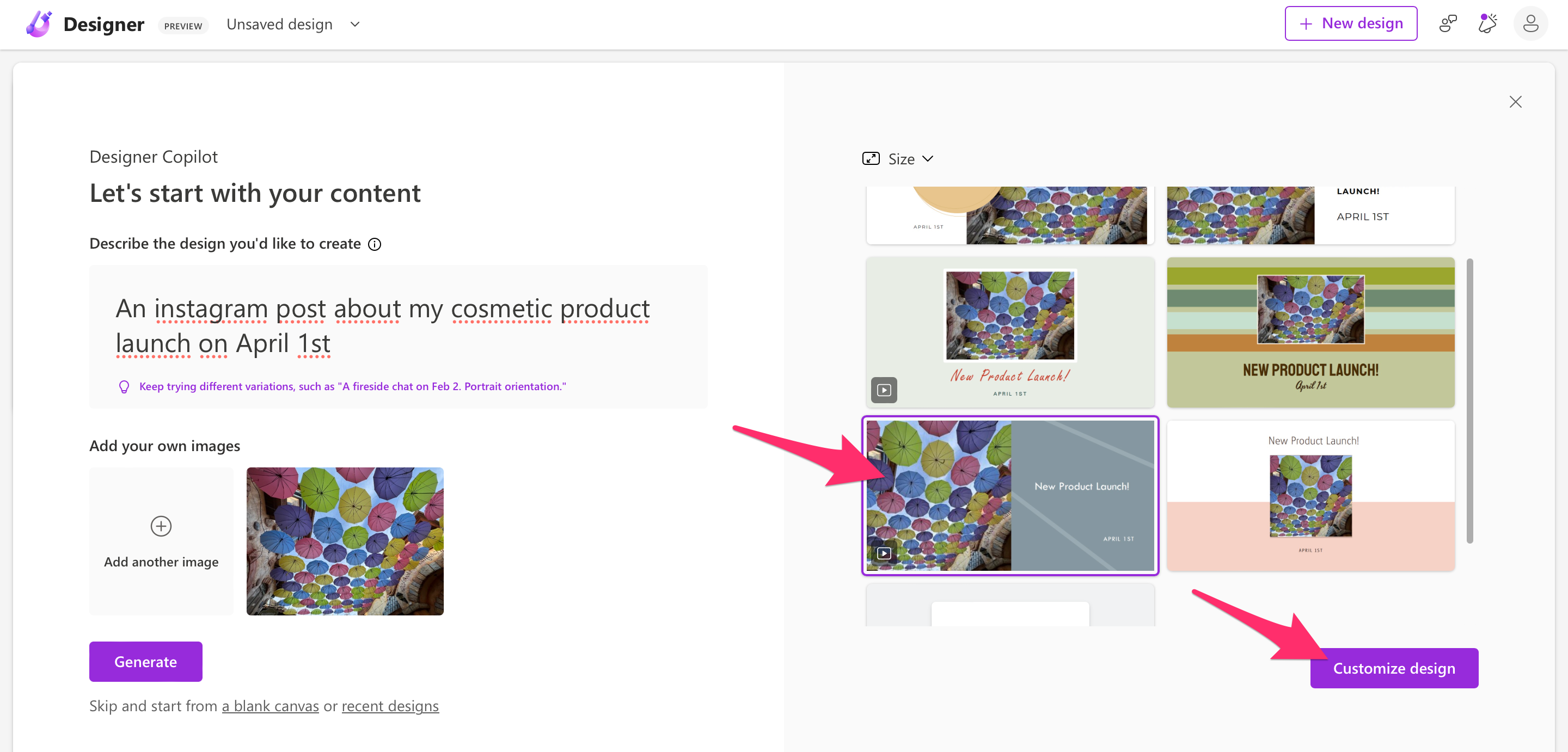
Task: Click the celebration party popper icon
Action: coord(1487,24)
